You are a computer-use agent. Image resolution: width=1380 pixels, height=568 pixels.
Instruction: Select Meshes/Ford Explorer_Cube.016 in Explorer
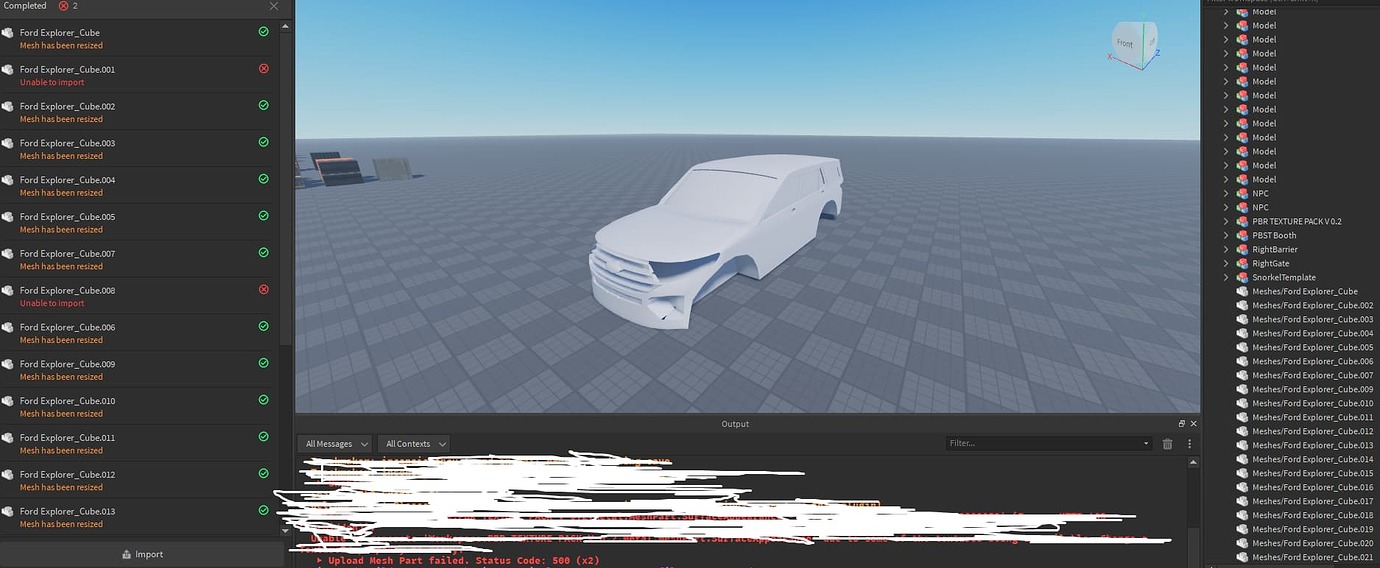(1313, 487)
